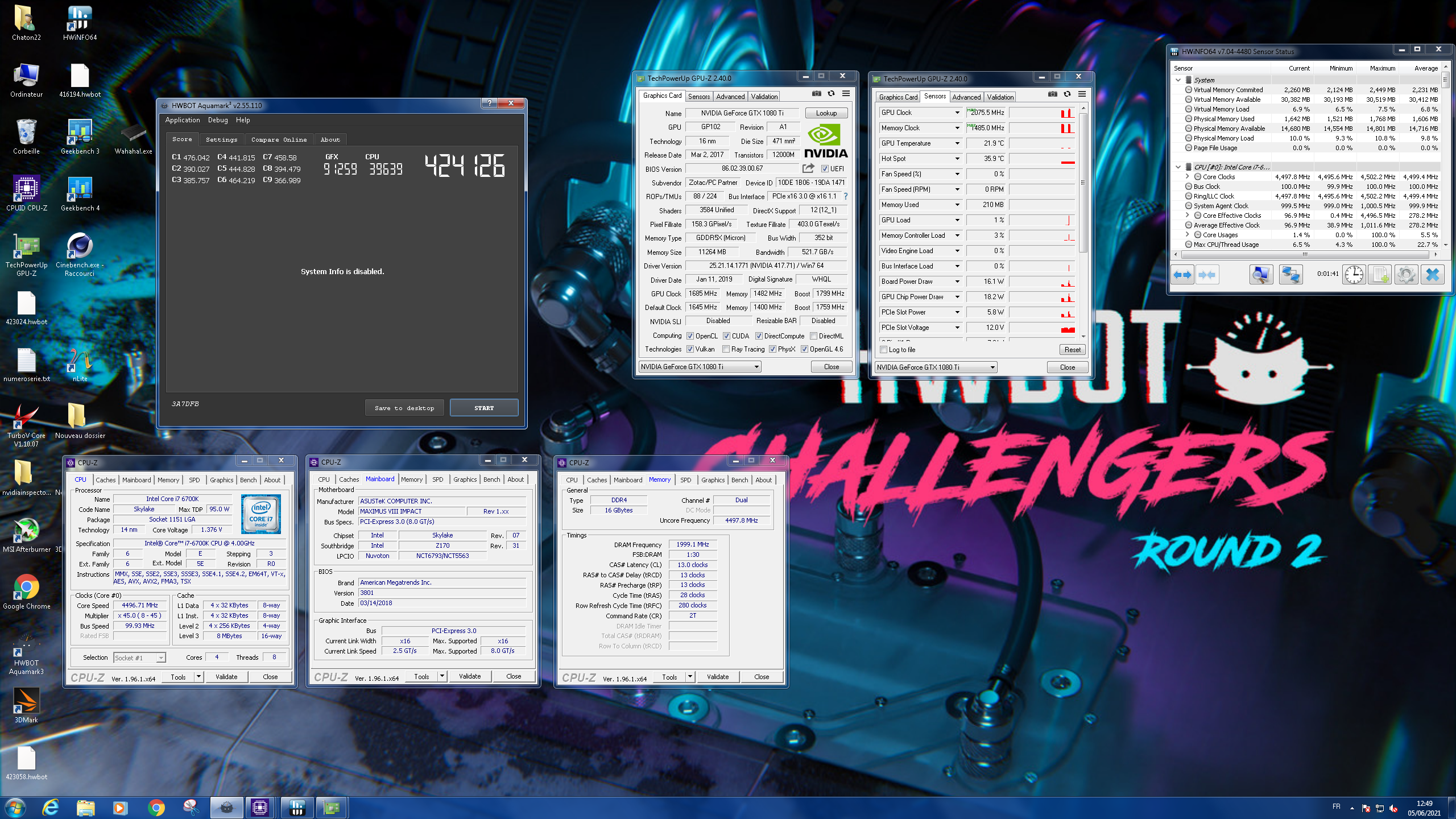The height and width of the screenshot is (819, 1456).
Task: Open Debug menu in HWBOT Aquamark
Action: [x=218, y=120]
